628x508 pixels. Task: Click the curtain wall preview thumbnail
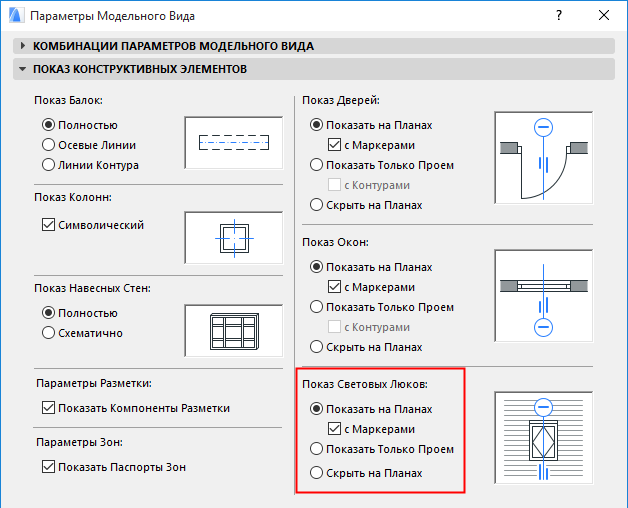point(233,331)
